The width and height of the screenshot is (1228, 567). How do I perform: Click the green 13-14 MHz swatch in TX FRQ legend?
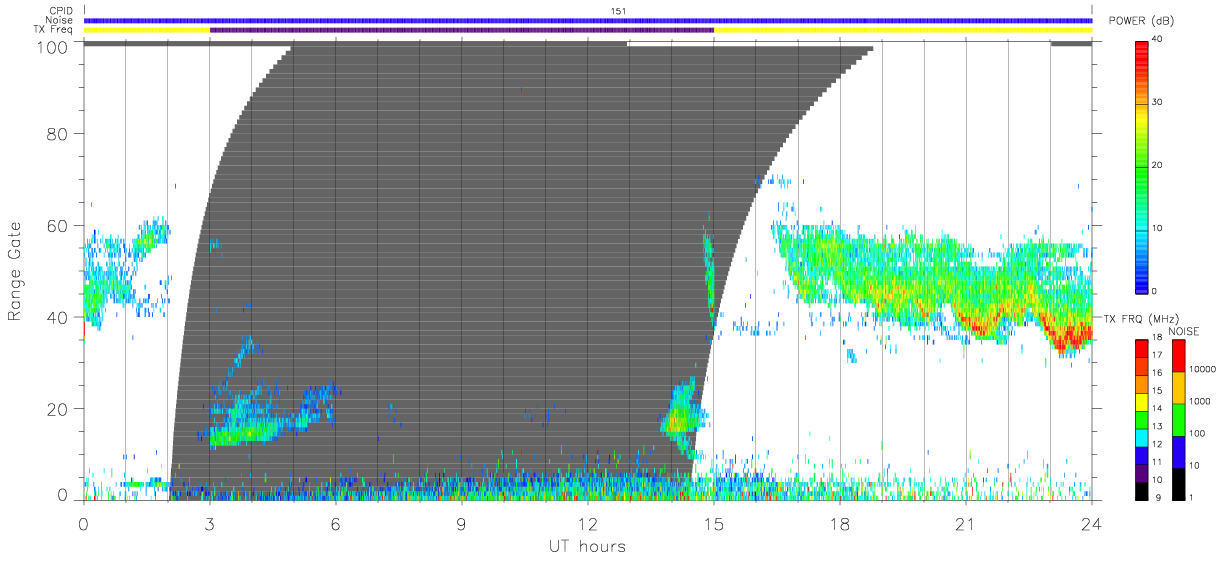click(1142, 419)
